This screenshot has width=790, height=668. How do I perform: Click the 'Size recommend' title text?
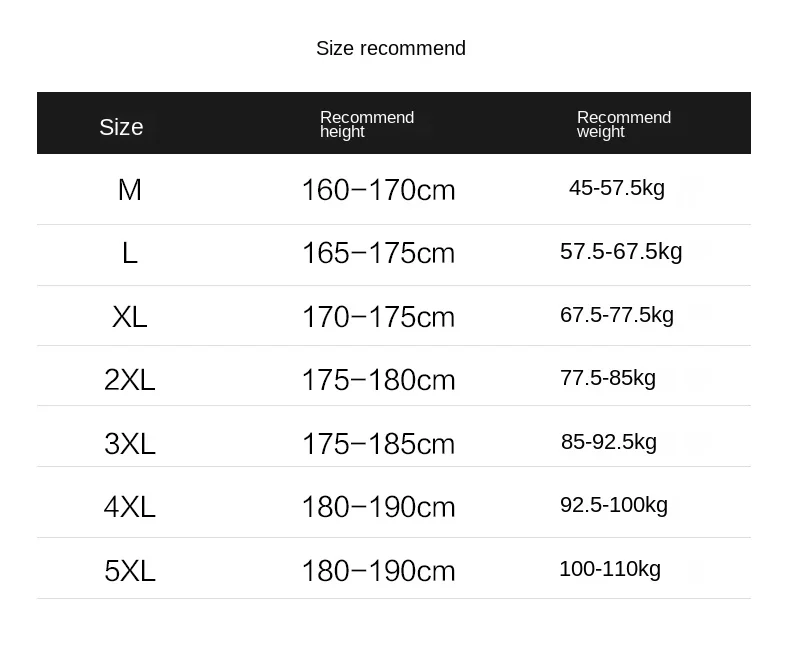(x=390, y=48)
